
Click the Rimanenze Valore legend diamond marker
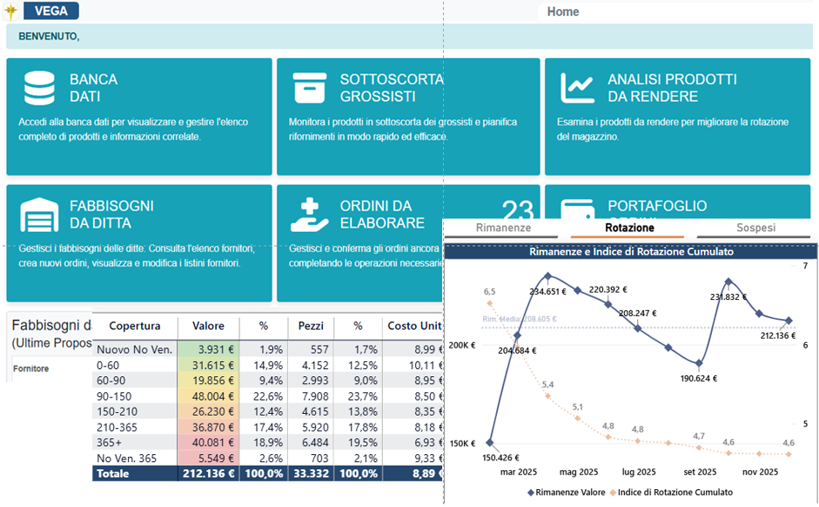pyautogui.click(x=529, y=493)
